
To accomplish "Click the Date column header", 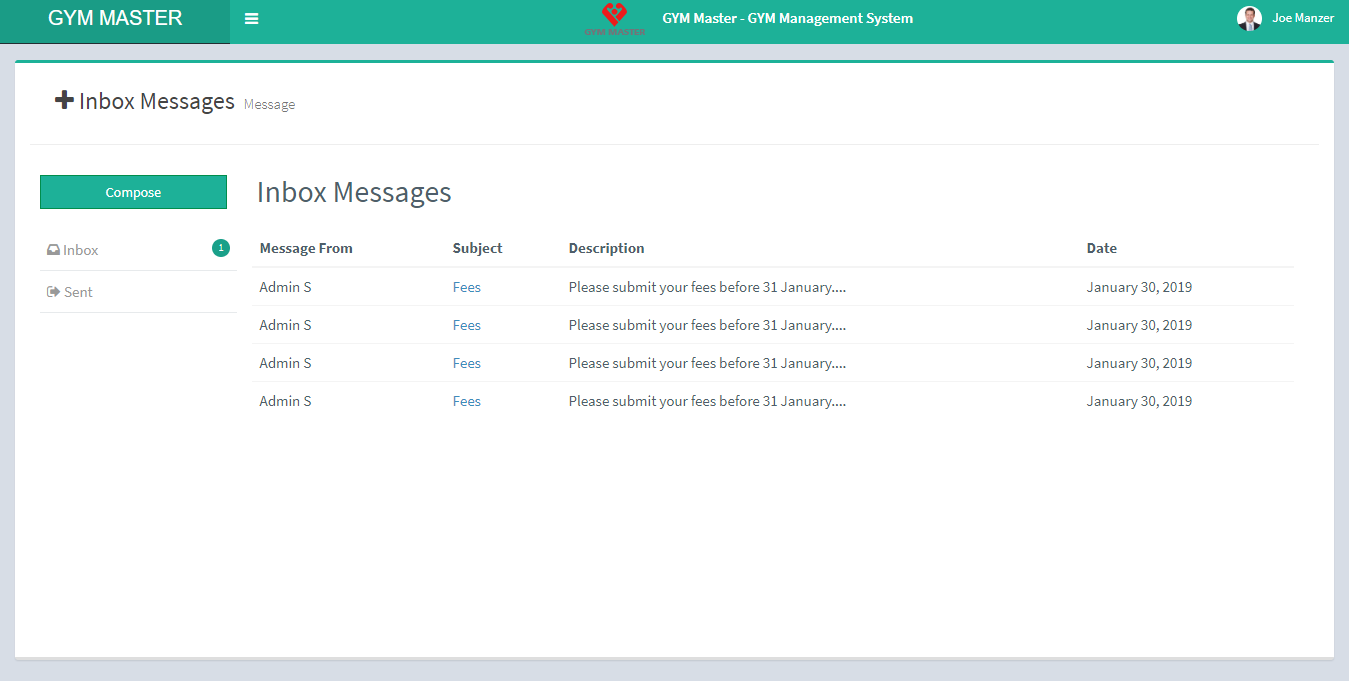I will pyautogui.click(x=1101, y=248).
